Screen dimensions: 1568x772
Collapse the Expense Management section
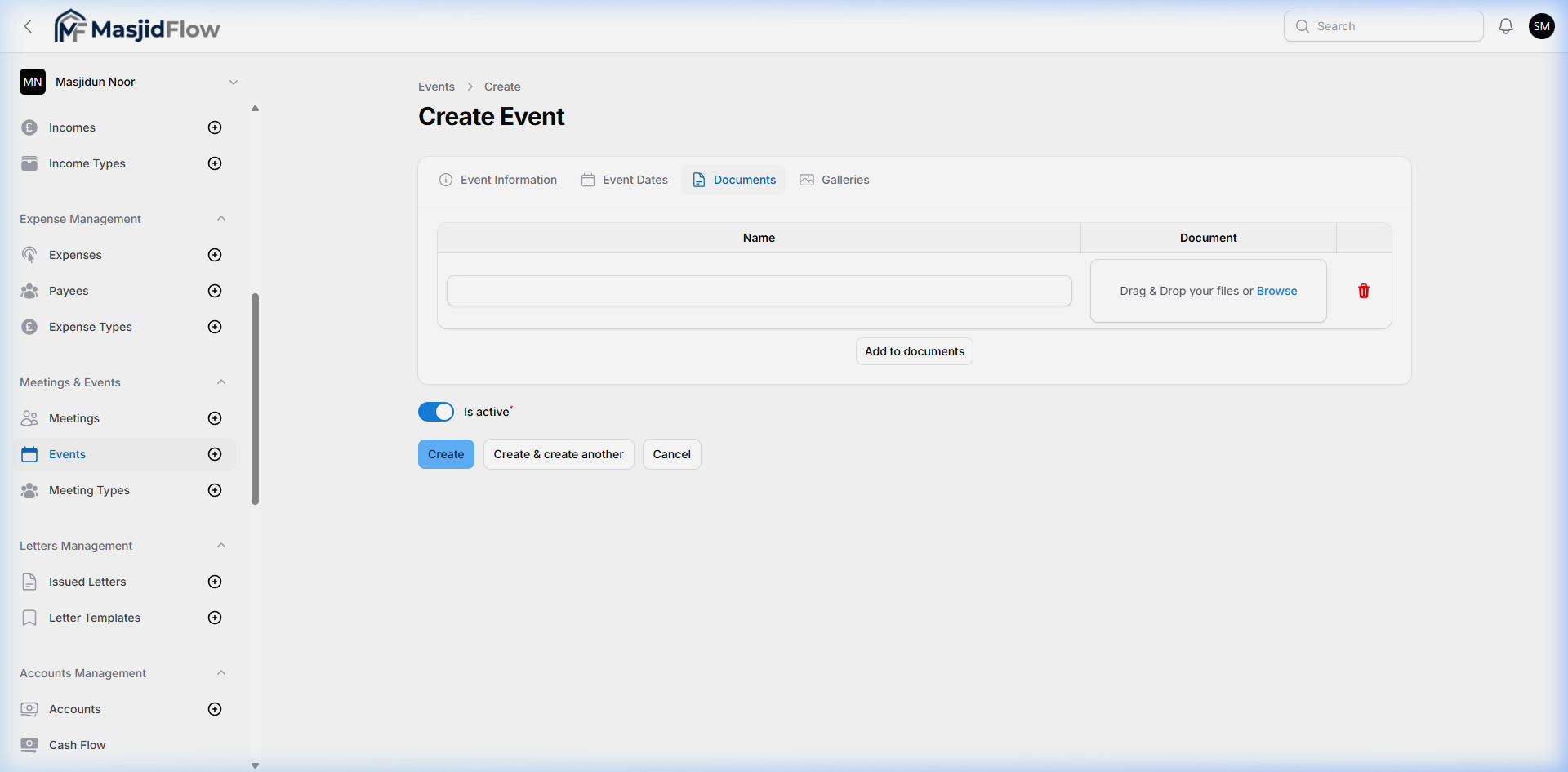tap(221, 218)
